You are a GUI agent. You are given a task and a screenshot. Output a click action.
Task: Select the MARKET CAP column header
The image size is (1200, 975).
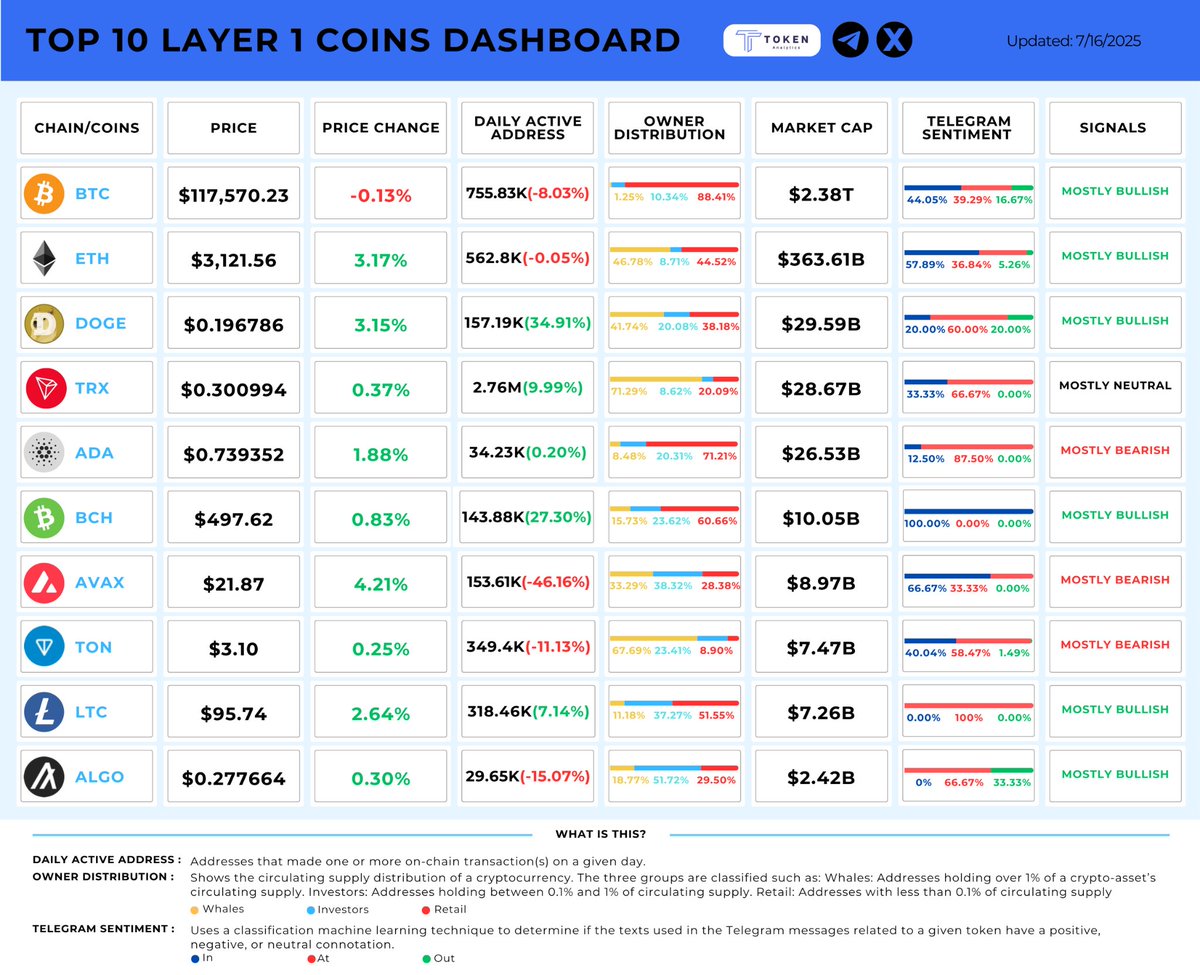point(821,127)
